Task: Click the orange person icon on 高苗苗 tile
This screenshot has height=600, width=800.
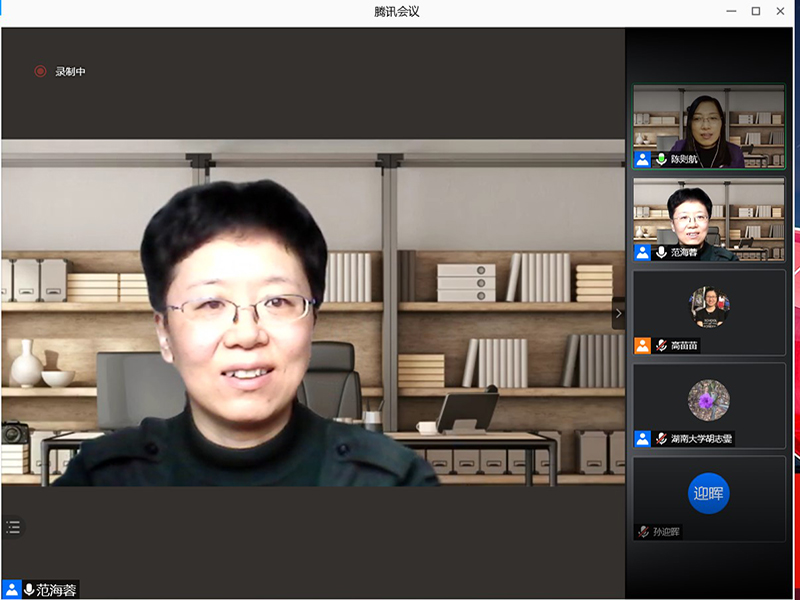Action: (x=642, y=345)
